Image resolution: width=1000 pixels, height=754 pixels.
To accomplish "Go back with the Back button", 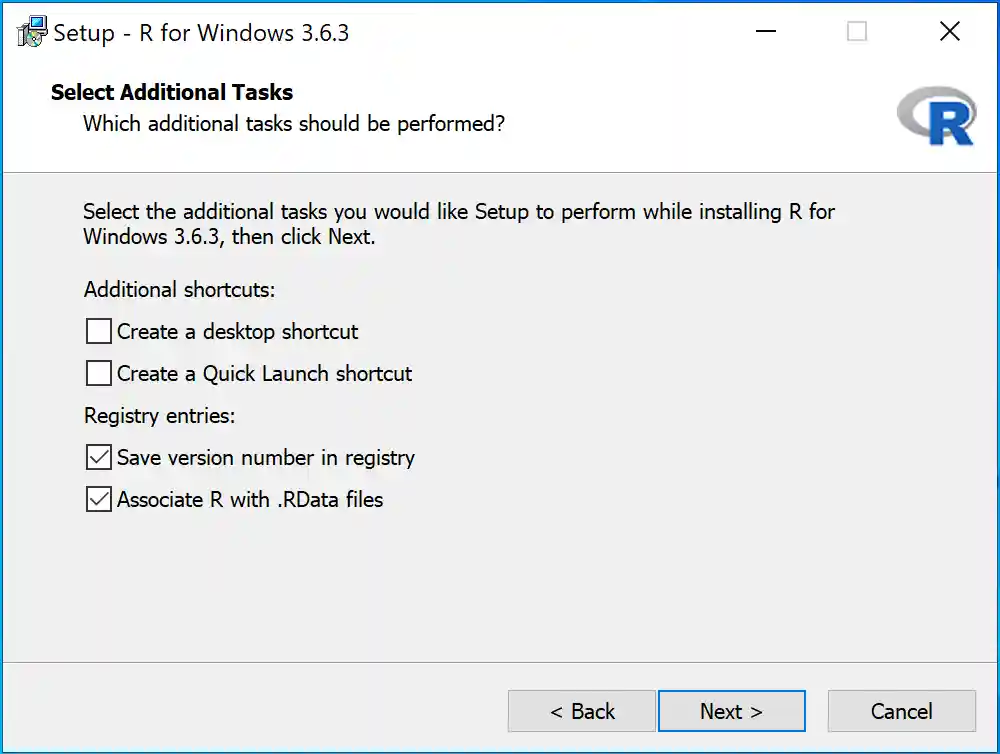I will click(582, 711).
